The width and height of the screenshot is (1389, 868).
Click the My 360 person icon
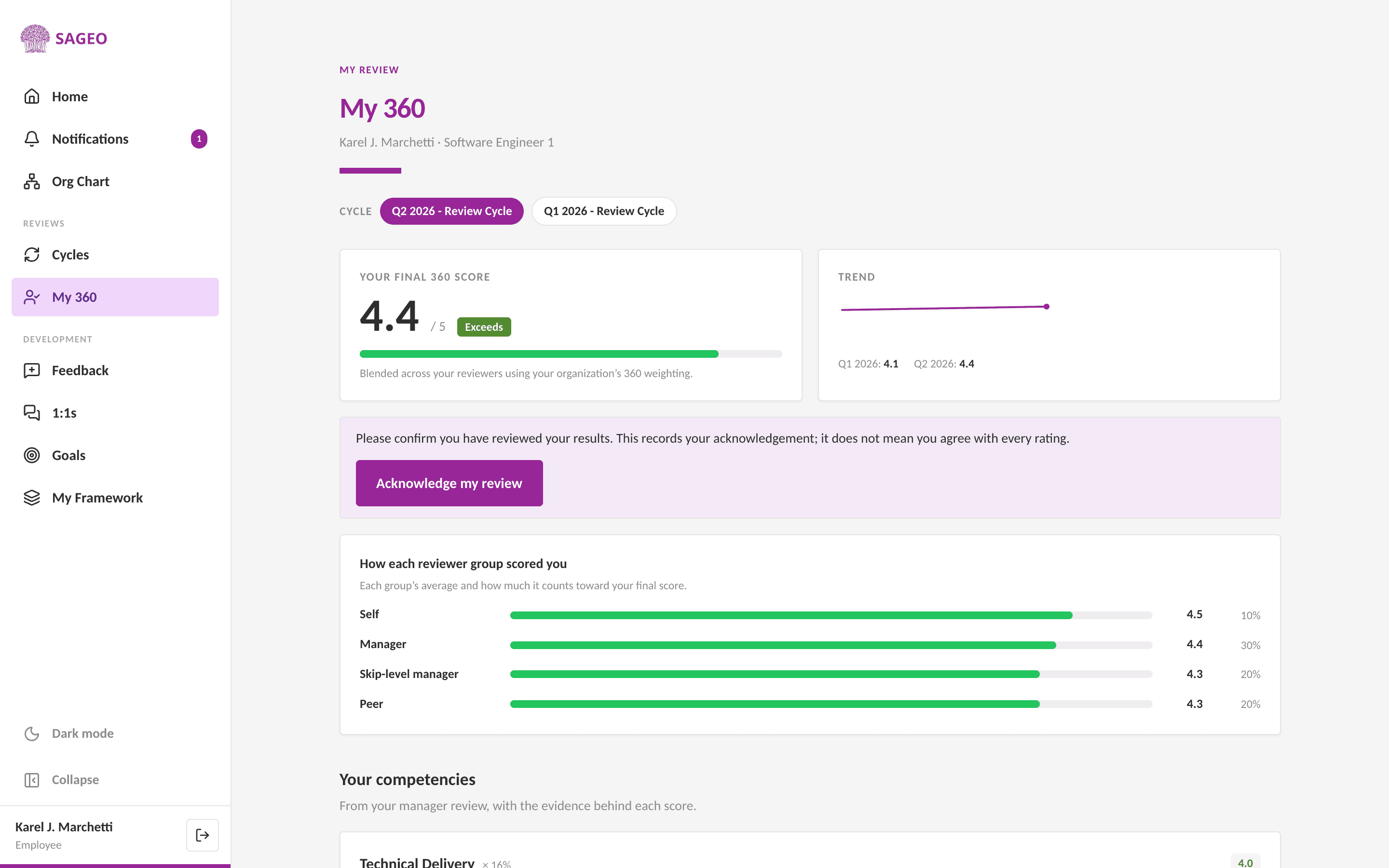click(x=31, y=297)
